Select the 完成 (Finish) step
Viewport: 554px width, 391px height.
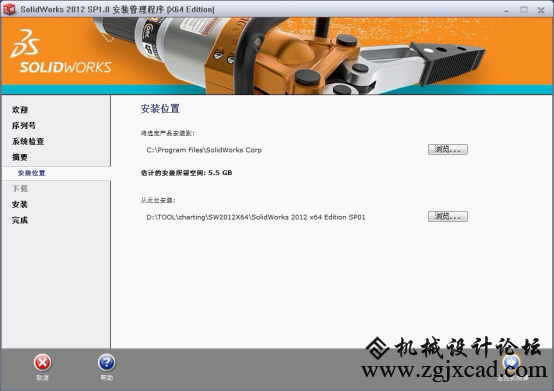[x=20, y=220]
